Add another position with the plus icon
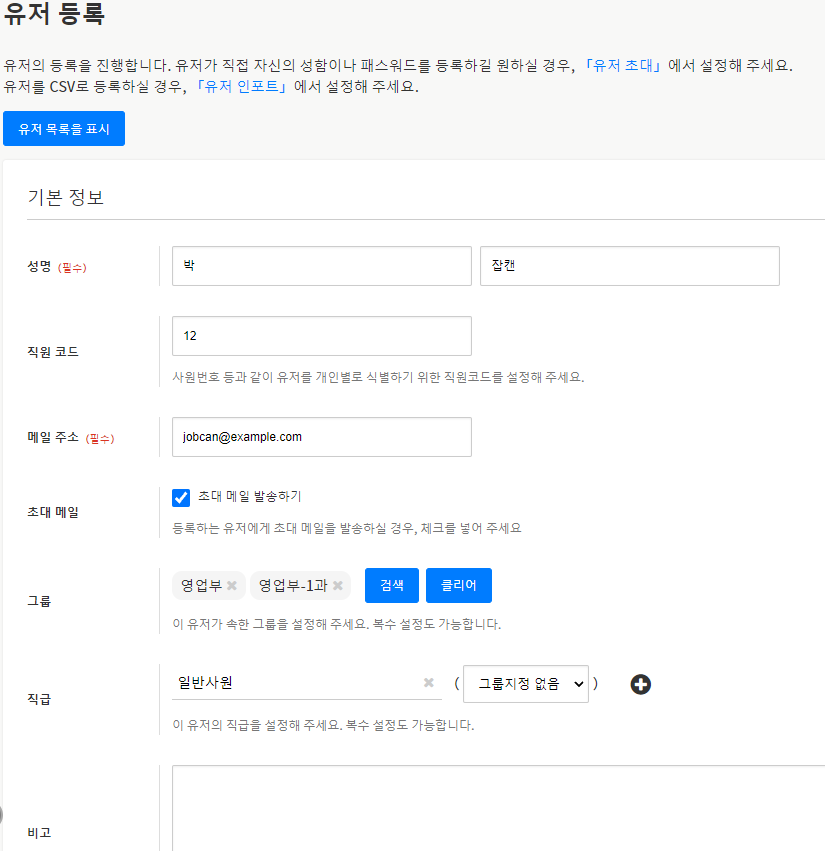The height and width of the screenshot is (851, 825). [641, 684]
